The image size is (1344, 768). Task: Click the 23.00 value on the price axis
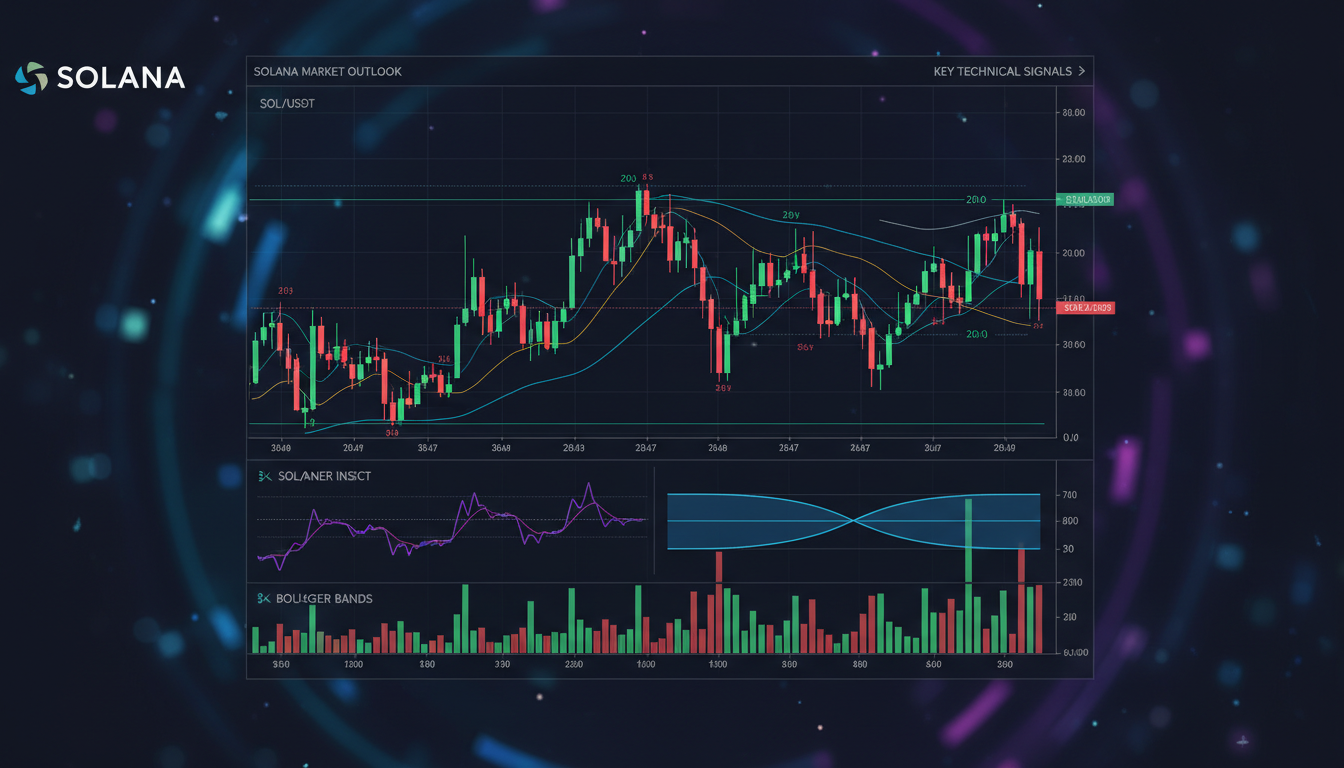tap(1074, 159)
